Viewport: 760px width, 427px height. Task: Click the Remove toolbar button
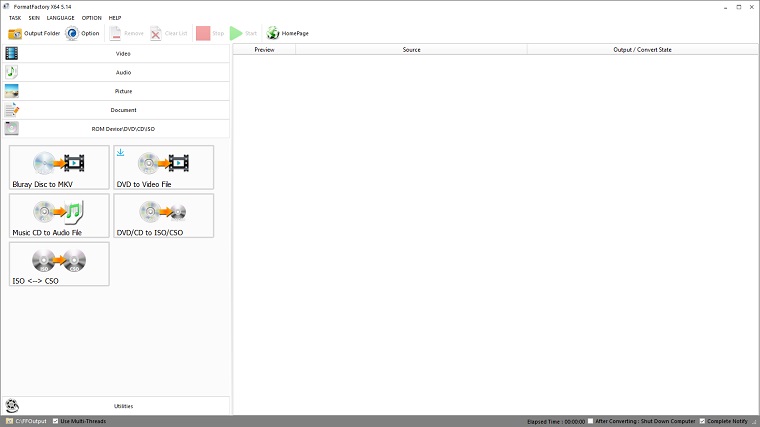[x=126, y=33]
